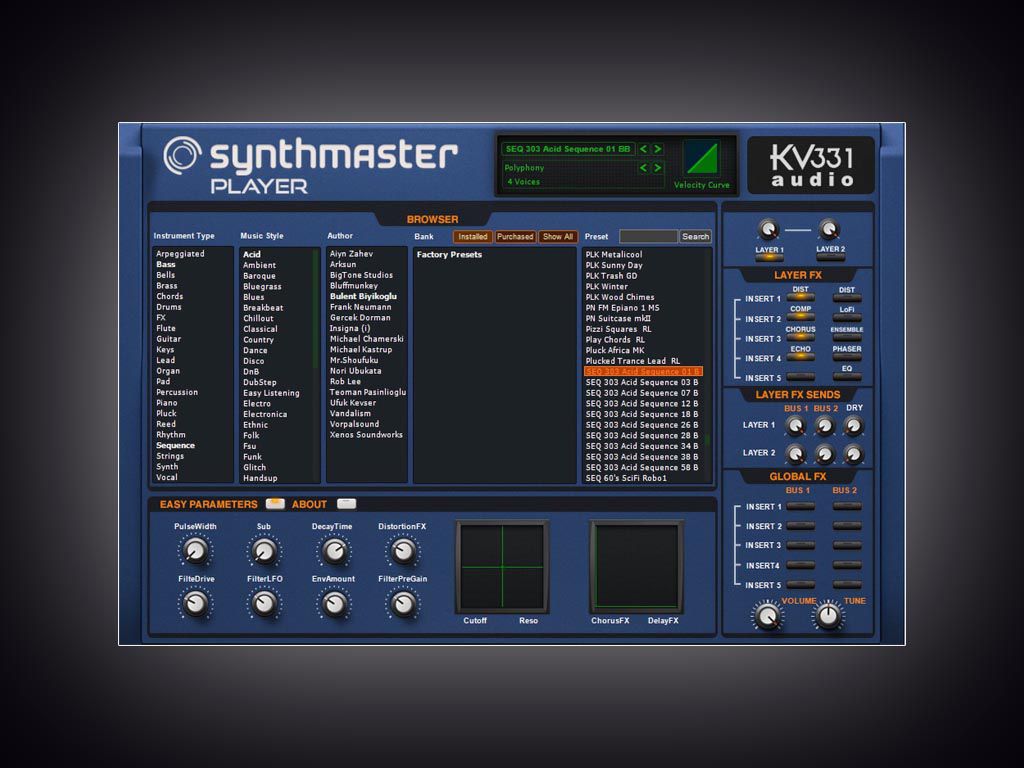Select the Factory Presets bank

pyautogui.click(x=449, y=254)
